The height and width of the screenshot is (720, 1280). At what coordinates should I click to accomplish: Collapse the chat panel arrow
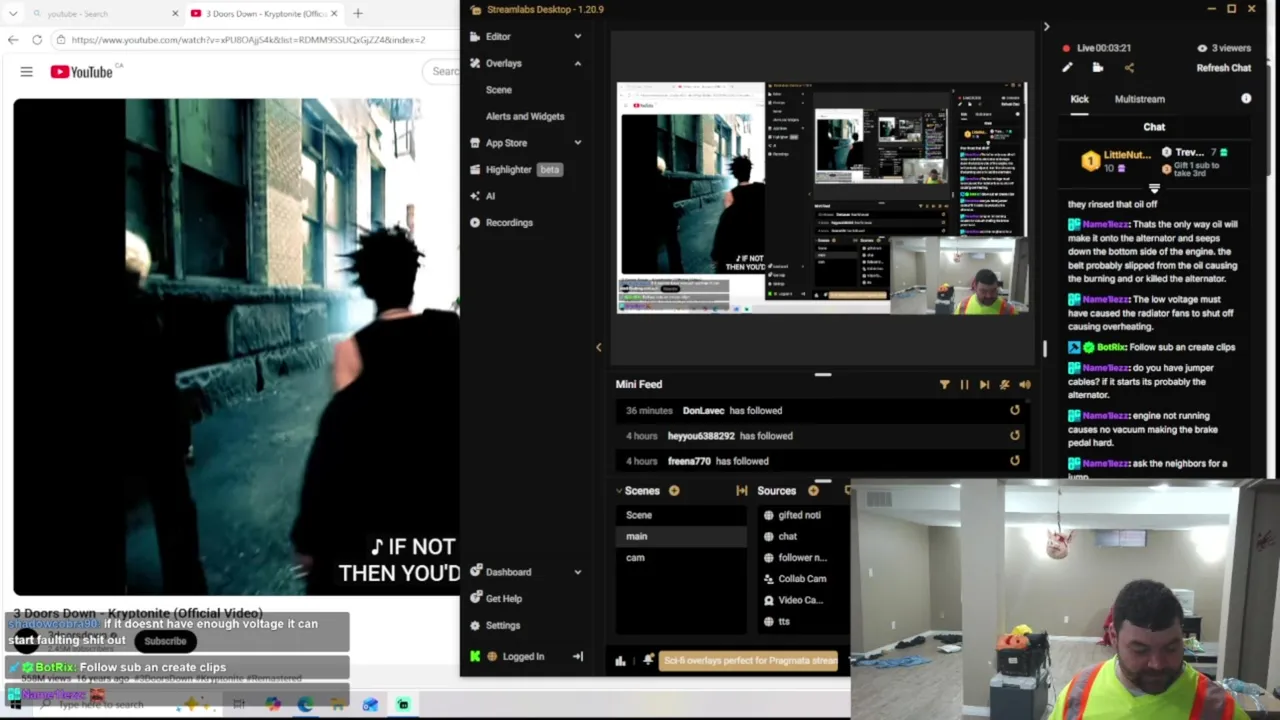pyautogui.click(x=1046, y=27)
